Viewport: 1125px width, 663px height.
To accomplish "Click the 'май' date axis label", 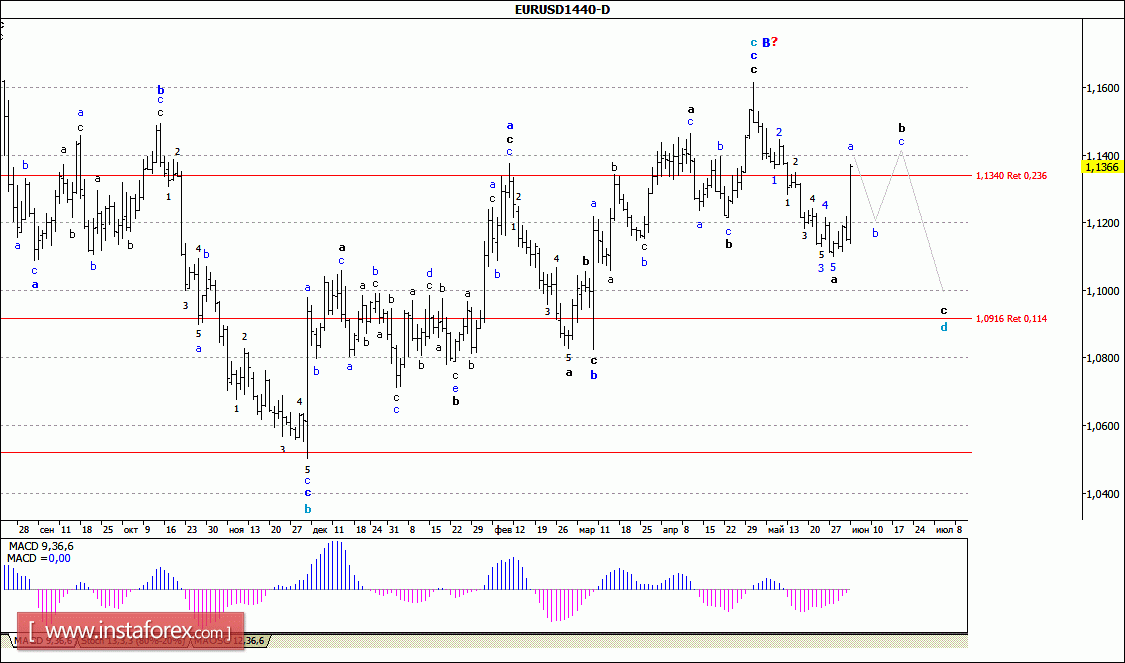I will point(776,530).
